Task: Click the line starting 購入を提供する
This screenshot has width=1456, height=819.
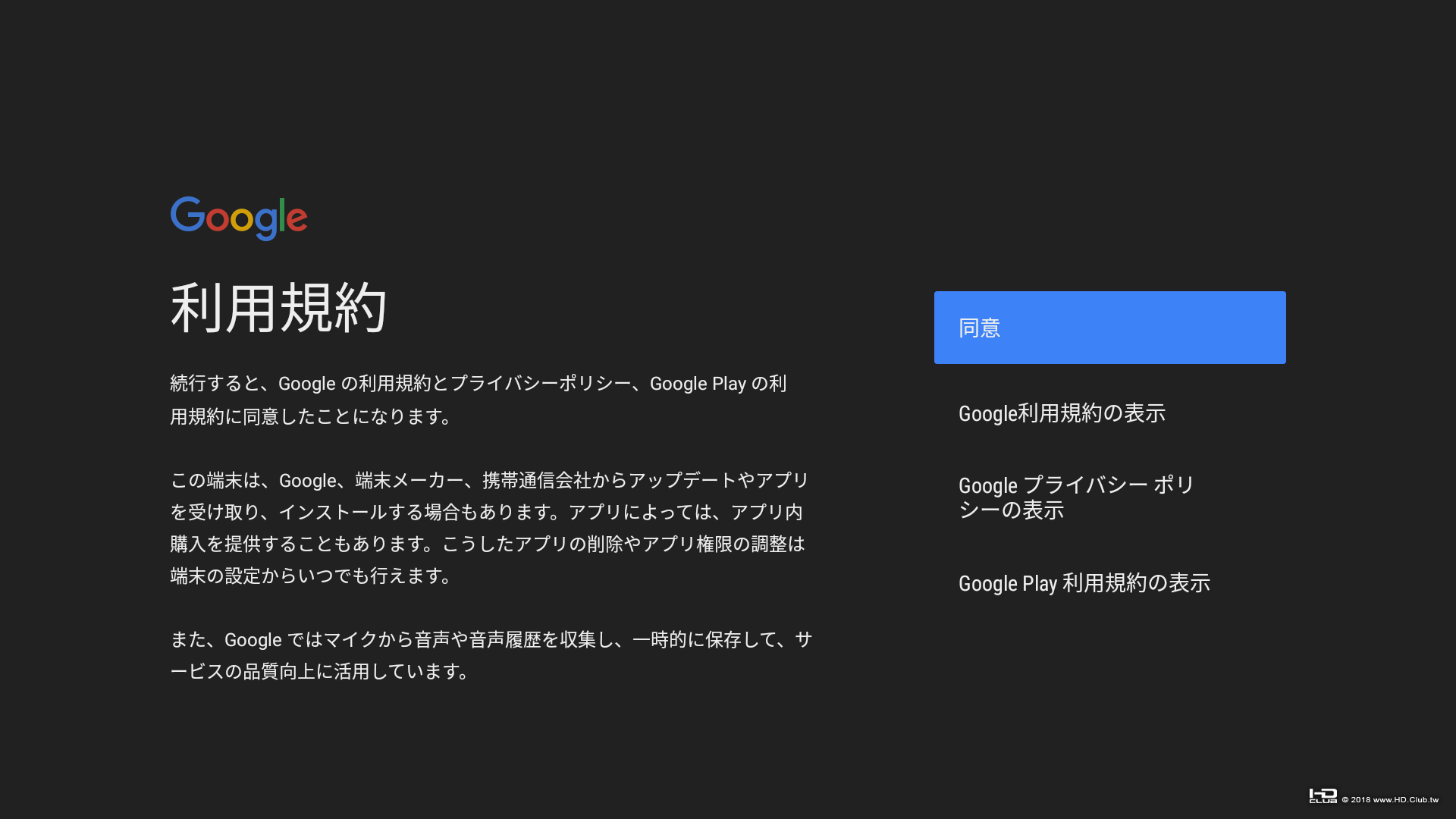Action: [x=487, y=544]
